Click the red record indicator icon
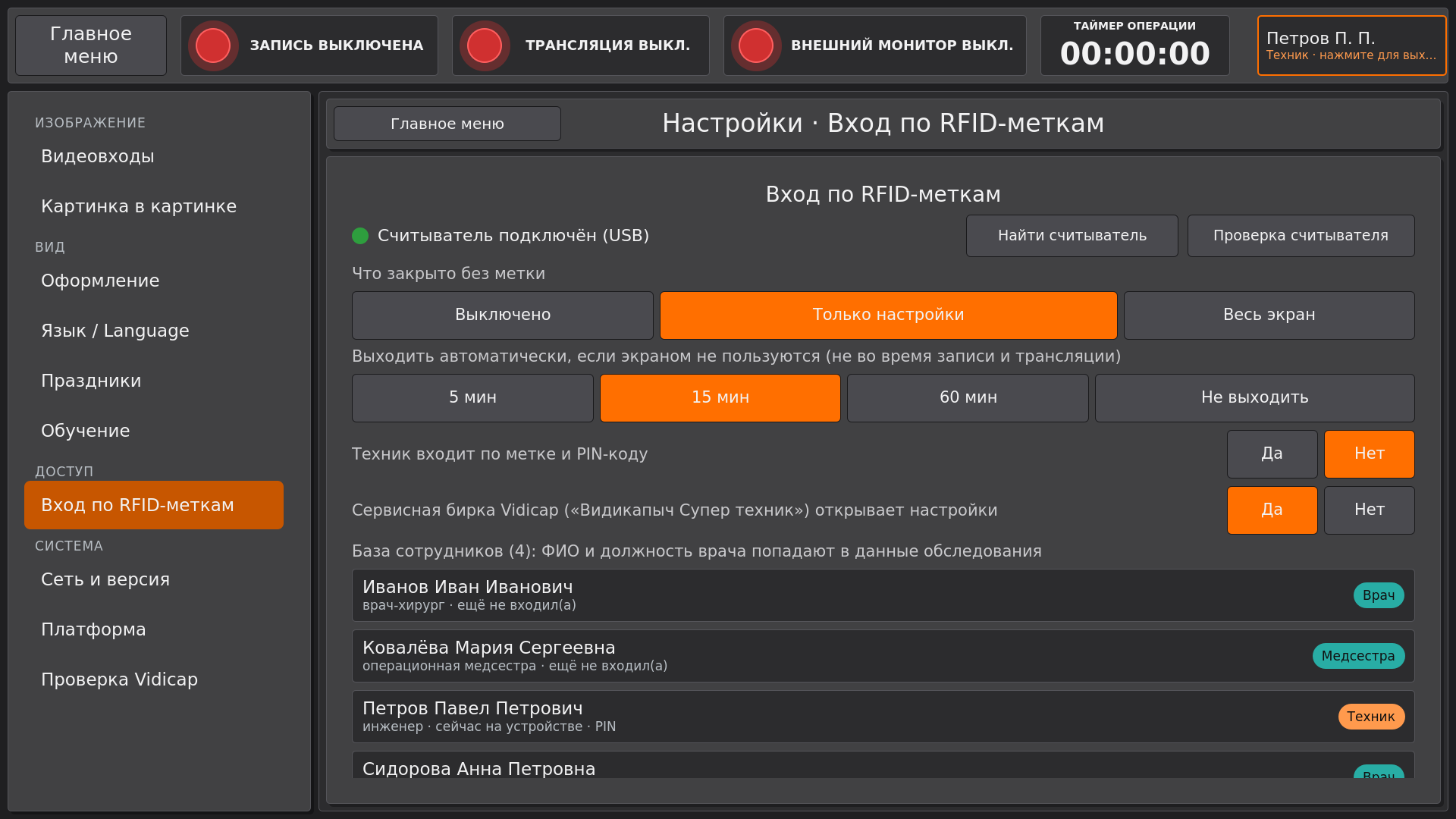The image size is (1456, 819). pyautogui.click(x=213, y=45)
